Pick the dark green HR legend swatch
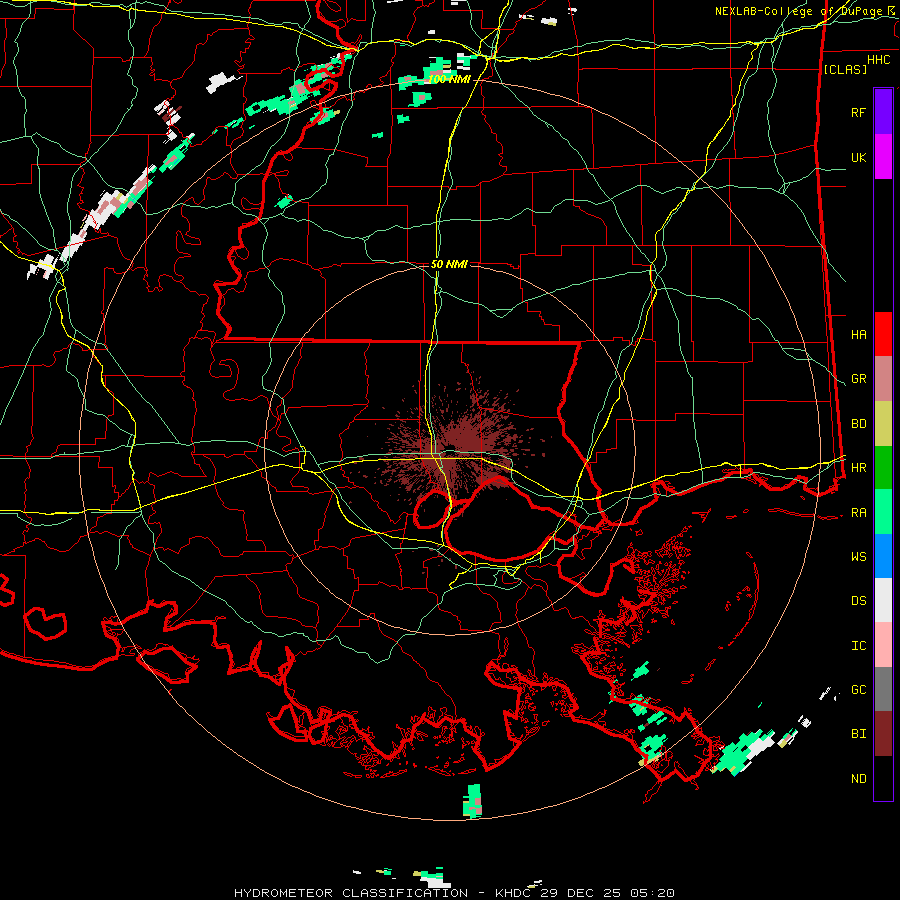This screenshot has width=900, height=900. tap(883, 468)
